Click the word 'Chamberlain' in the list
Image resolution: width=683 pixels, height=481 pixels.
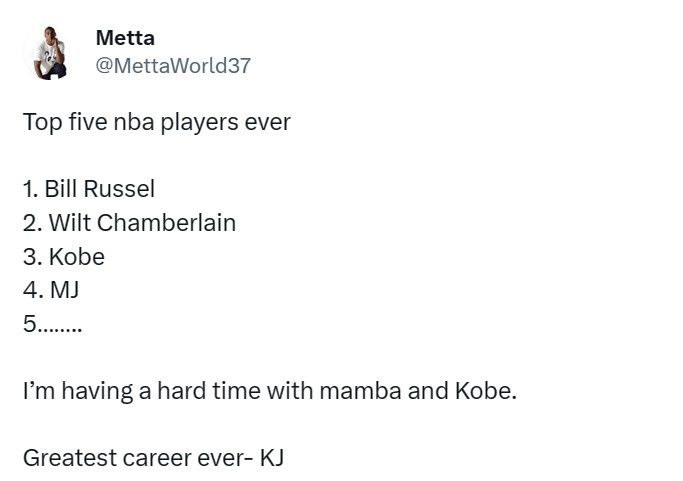pos(166,223)
